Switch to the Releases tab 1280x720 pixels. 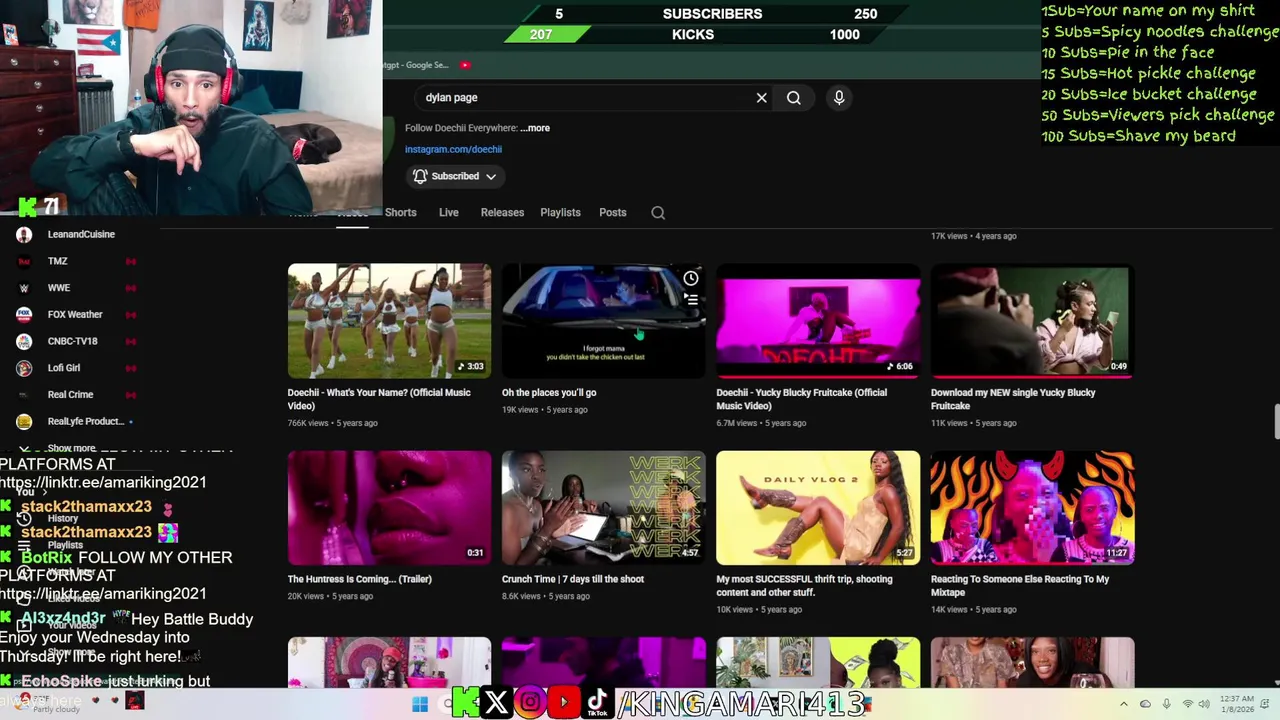(x=502, y=212)
